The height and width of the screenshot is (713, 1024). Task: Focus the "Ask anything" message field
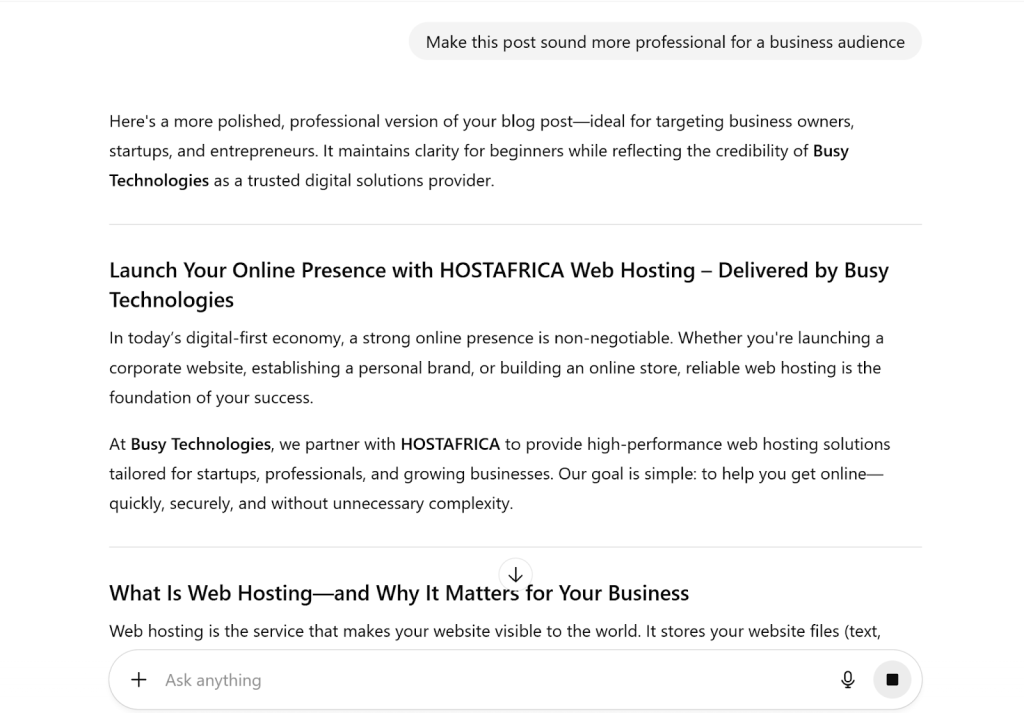pos(490,680)
